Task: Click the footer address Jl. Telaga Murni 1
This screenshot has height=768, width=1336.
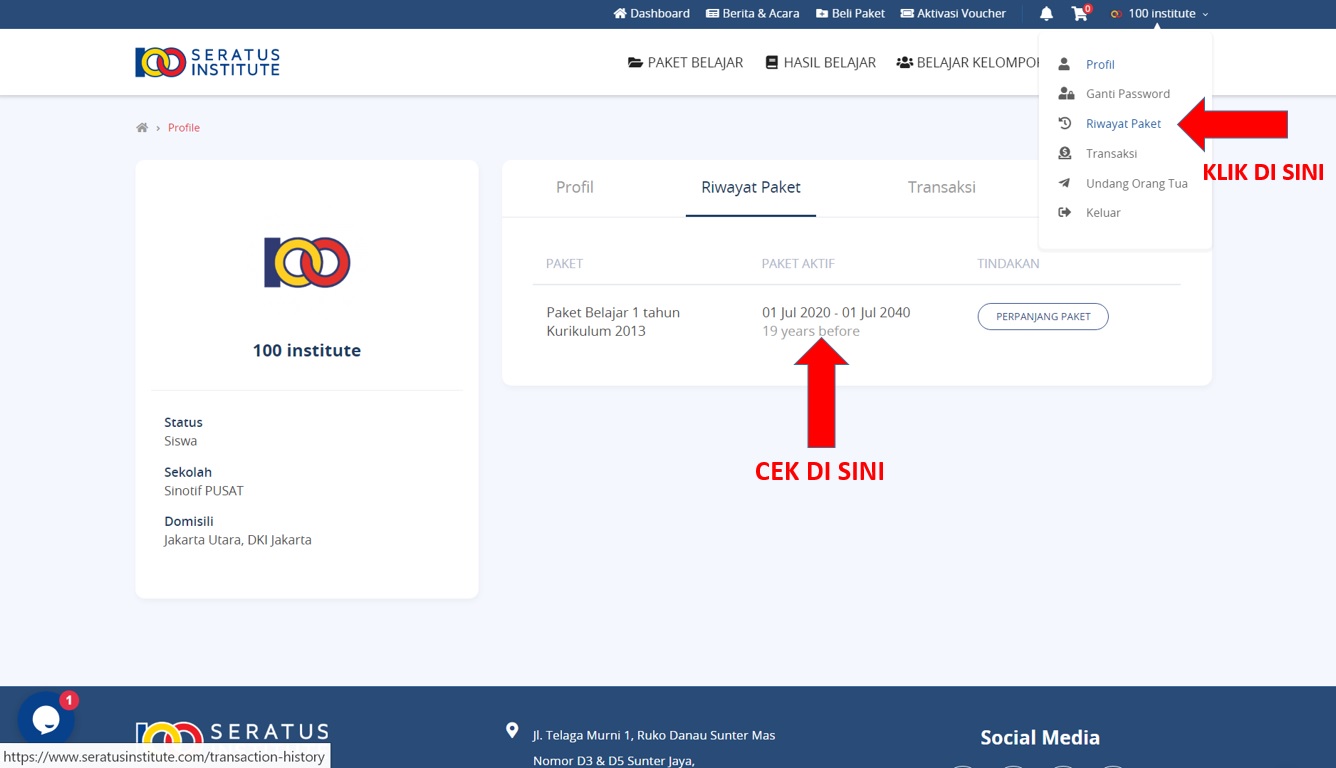Action: tap(654, 736)
